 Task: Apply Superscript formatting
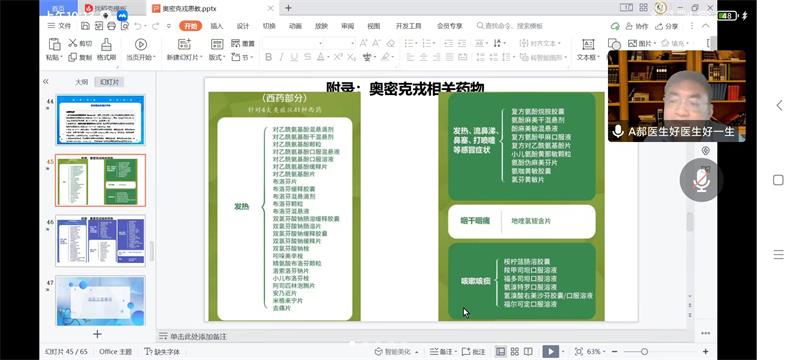coord(338,58)
